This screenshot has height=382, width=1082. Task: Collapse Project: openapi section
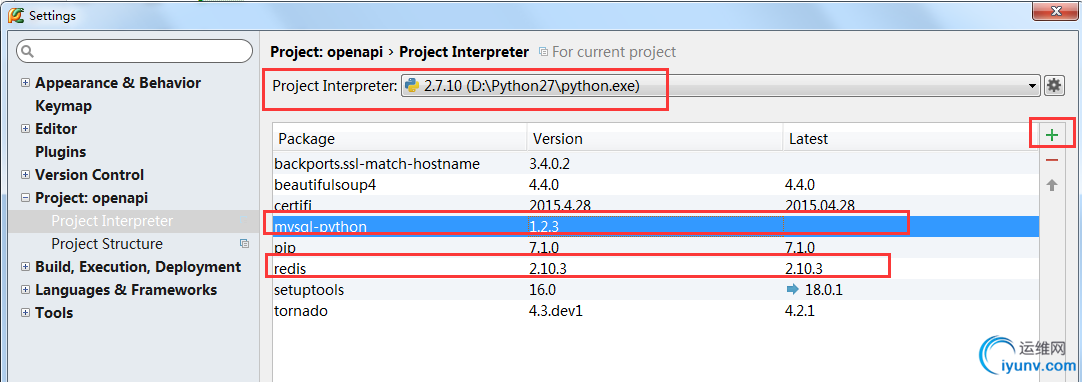click(26, 198)
